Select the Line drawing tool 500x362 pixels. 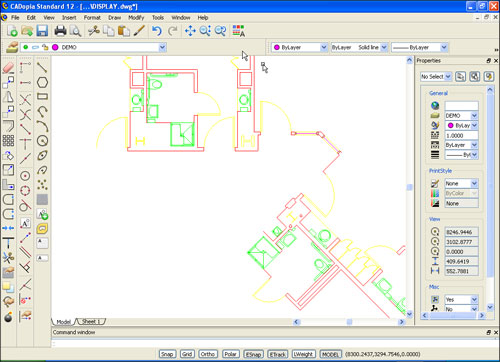(42, 68)
